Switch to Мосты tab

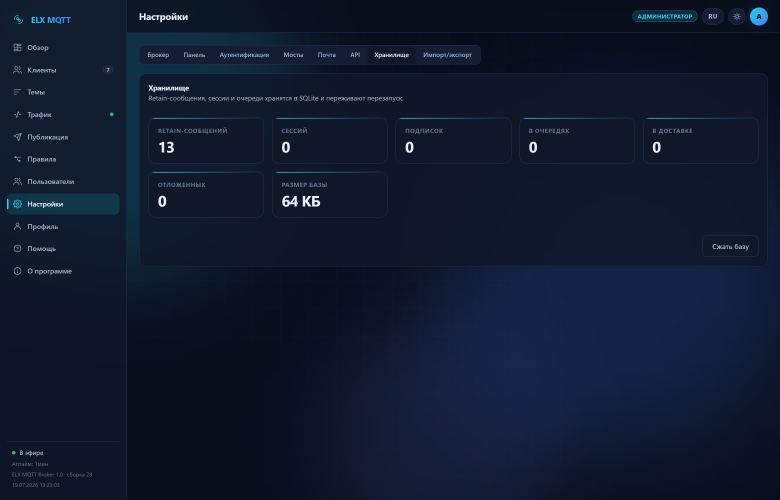click(293, 55)
